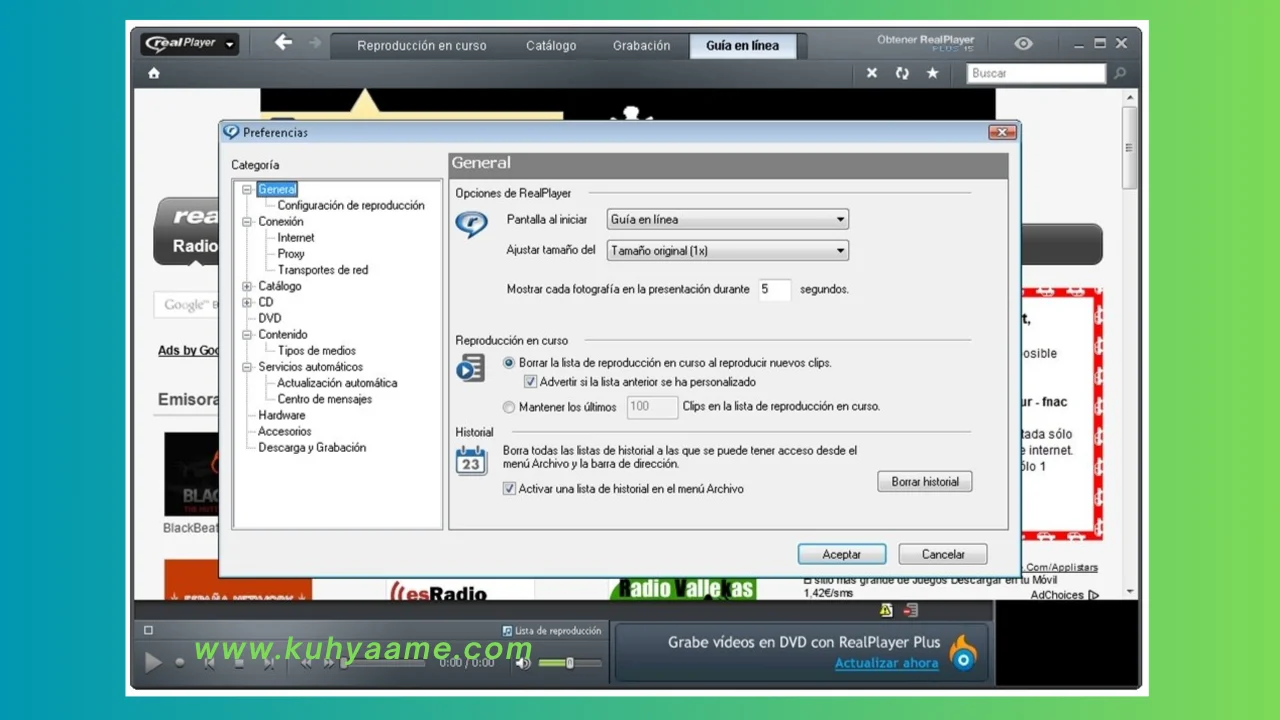The width and height of the screenshot is (1280, 720).
Task: Select 'Mantener los últimos' radio button
Action: 509,407
